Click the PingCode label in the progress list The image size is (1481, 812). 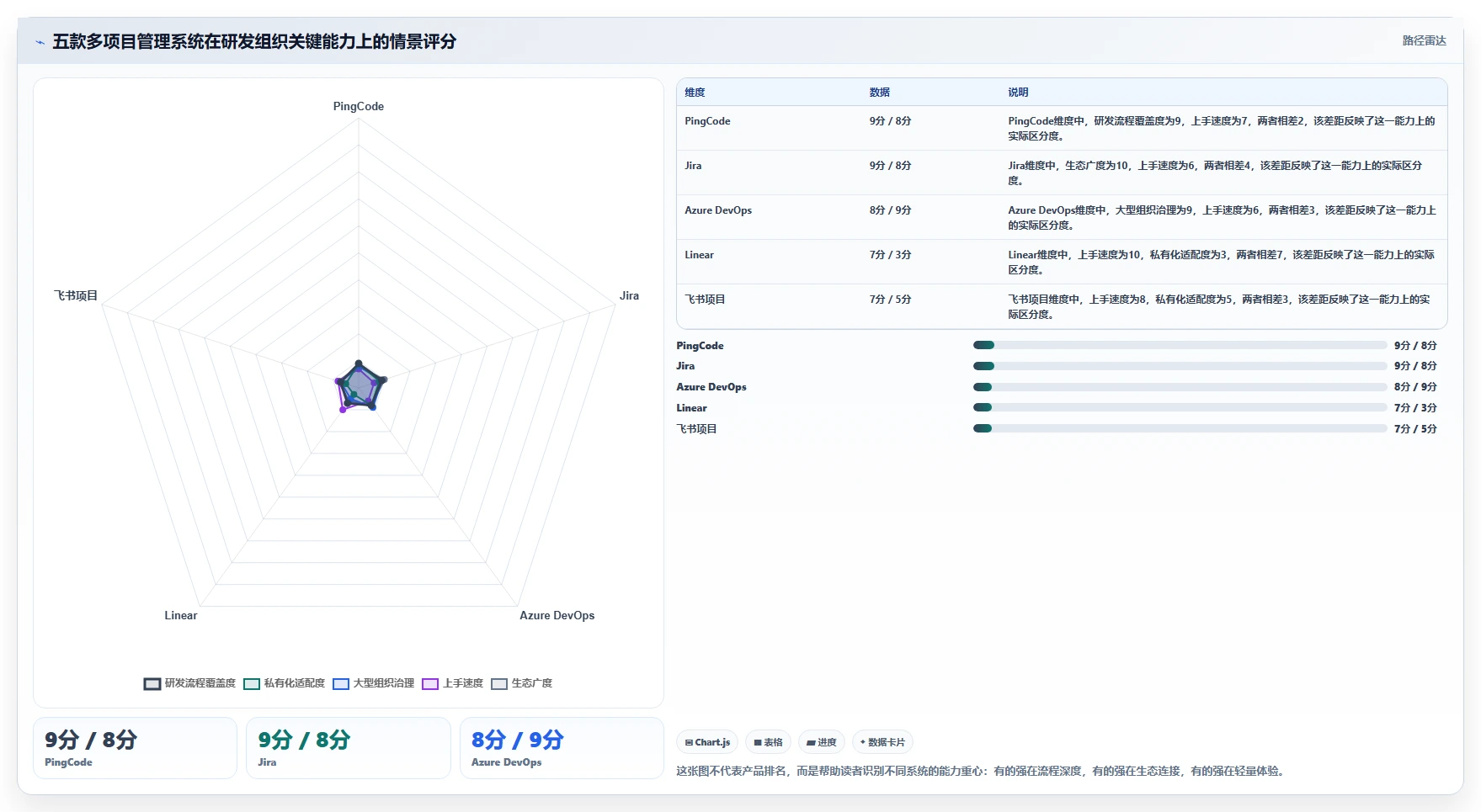point(700,346)
